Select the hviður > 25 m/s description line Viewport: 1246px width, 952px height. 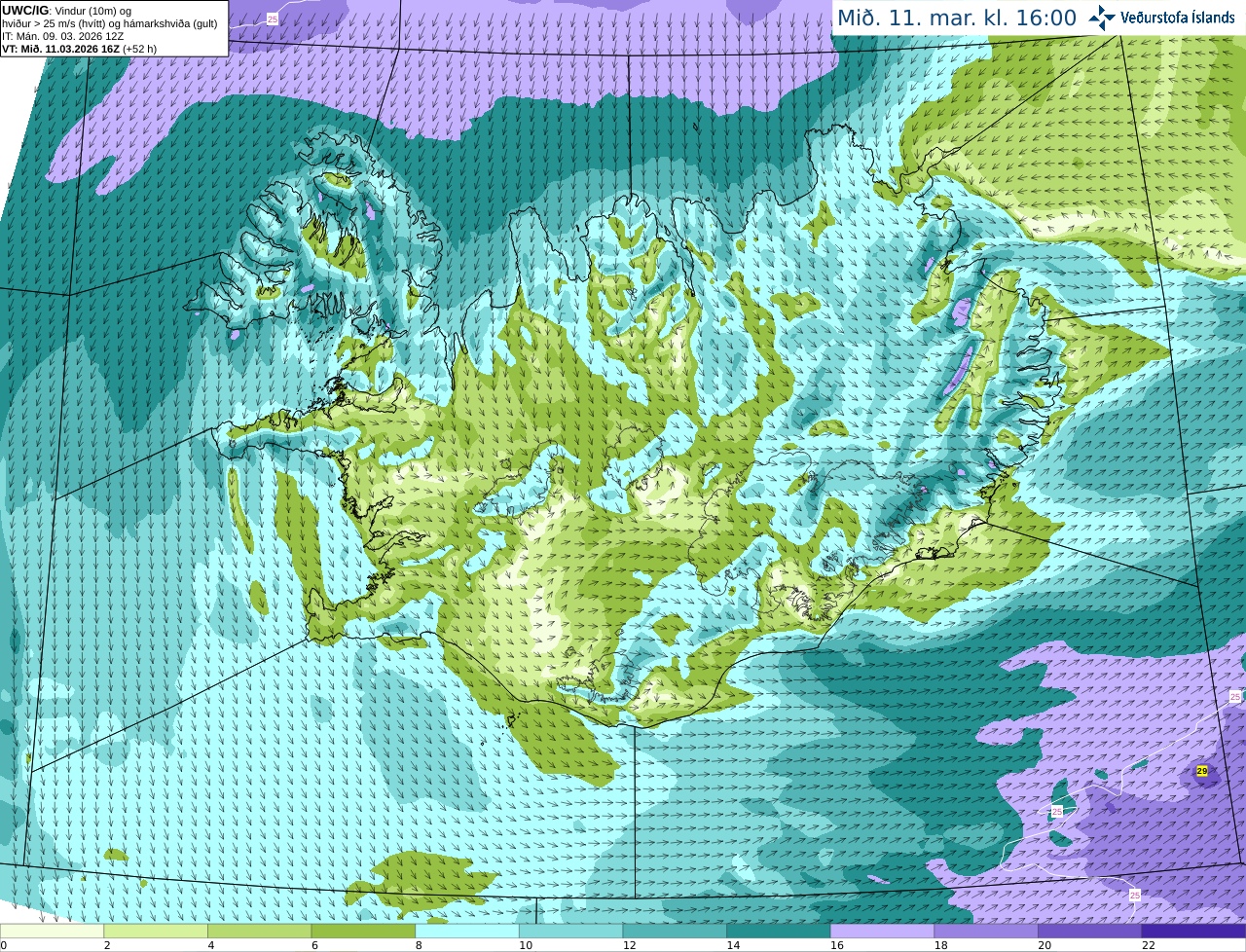pyautogui.click(x=110, y=23)
